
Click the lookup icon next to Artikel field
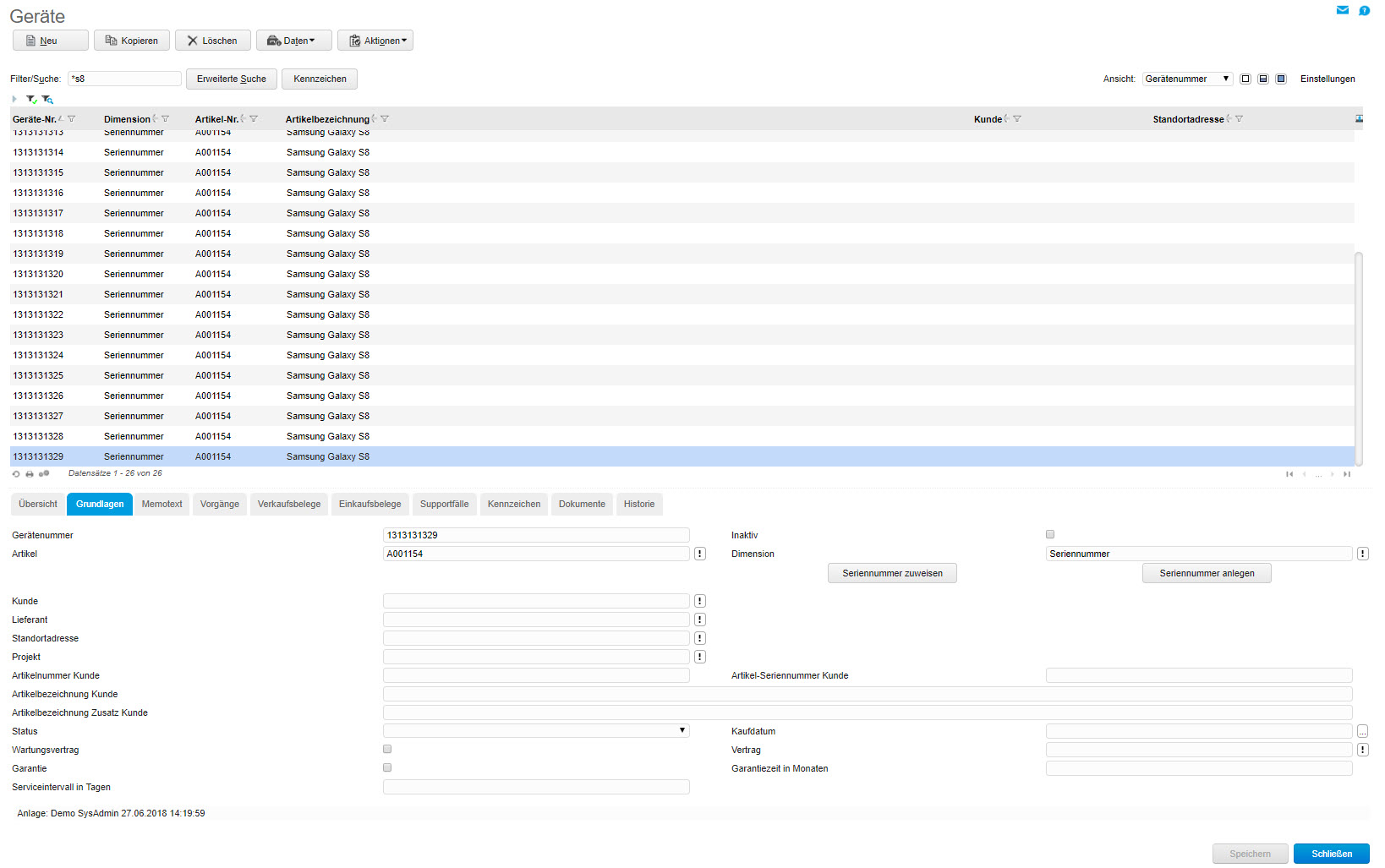[700, 554]
